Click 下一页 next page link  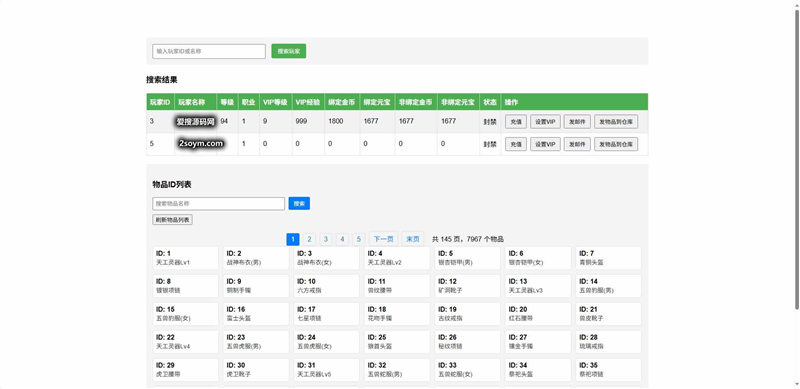[x=383, y=239]
